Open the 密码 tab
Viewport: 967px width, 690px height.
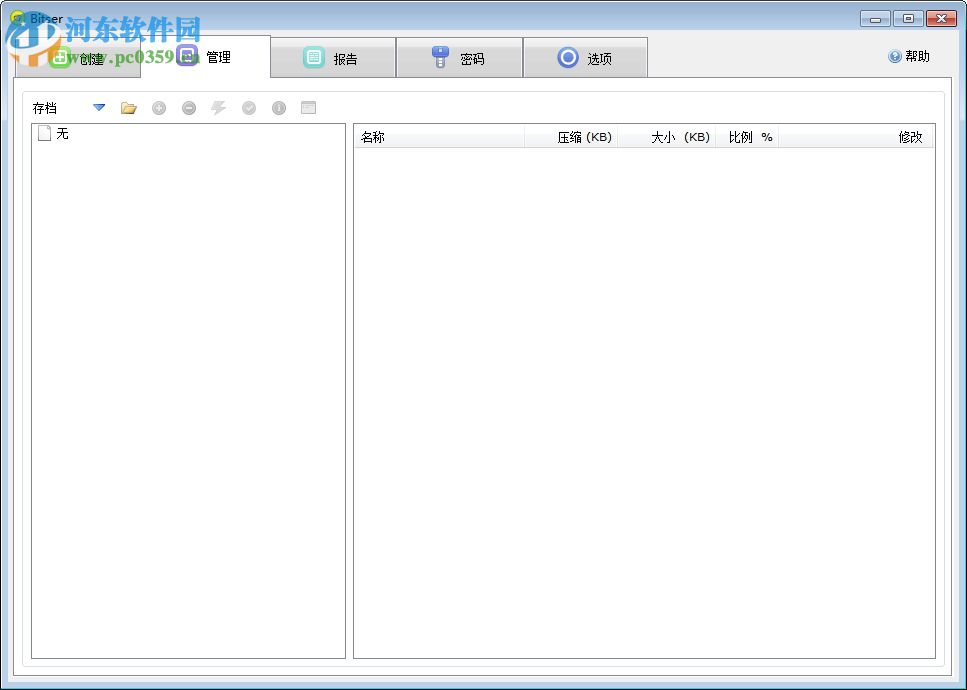tap(459, 57)
